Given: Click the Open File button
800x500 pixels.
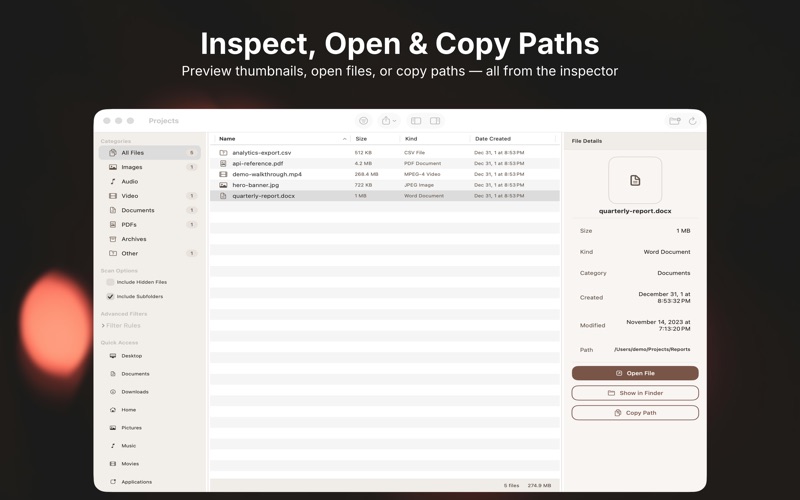Looking at the screenshot, I should tap(635, 373).
